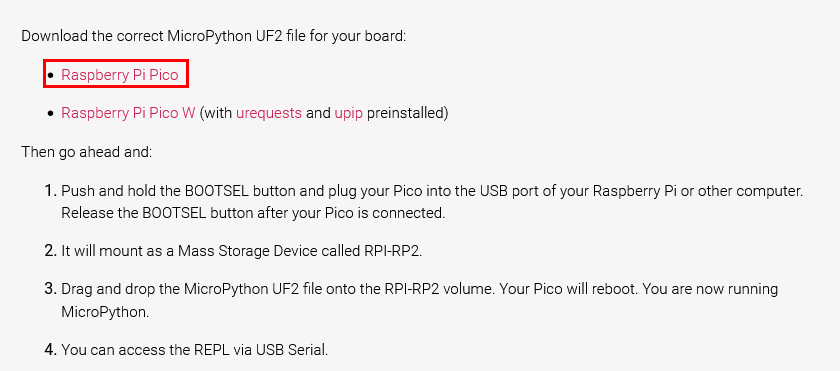Image resolution: width=840 pixels, height=371 pixels.
Task: Click the 'Release the BOOTSEL button' line
Action: 253,213
